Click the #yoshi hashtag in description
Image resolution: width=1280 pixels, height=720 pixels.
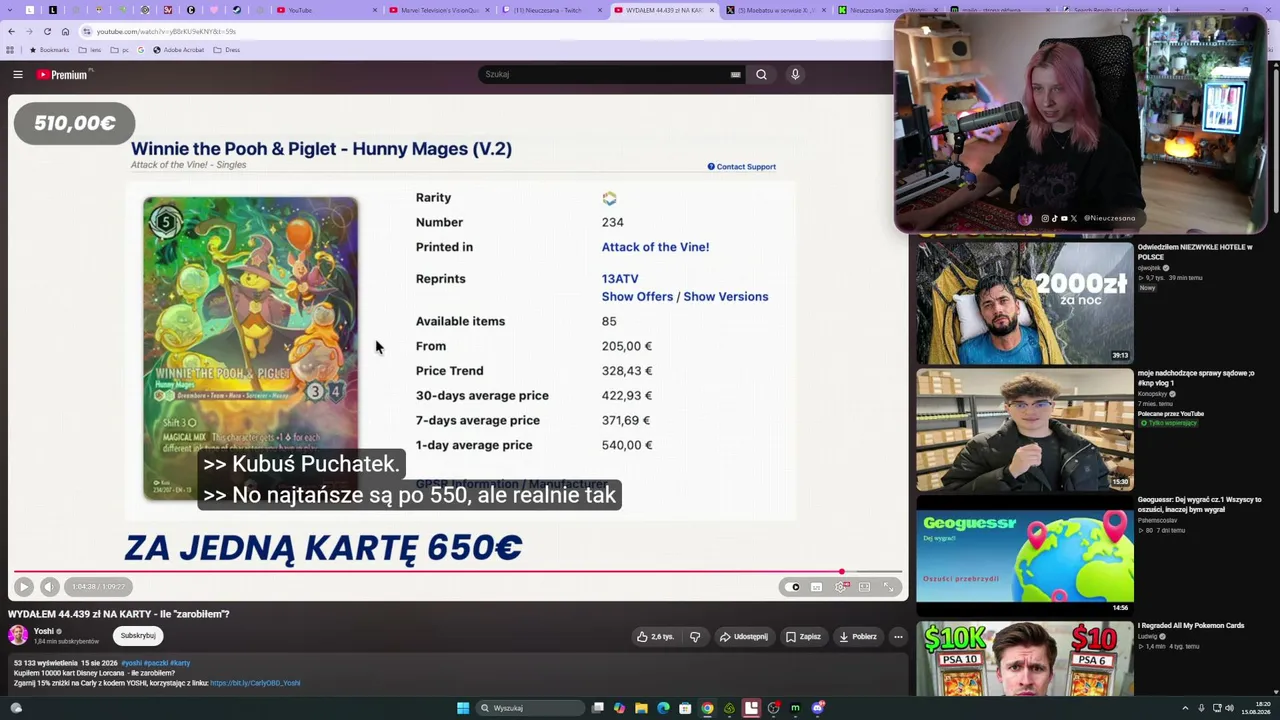pos(131,663)
